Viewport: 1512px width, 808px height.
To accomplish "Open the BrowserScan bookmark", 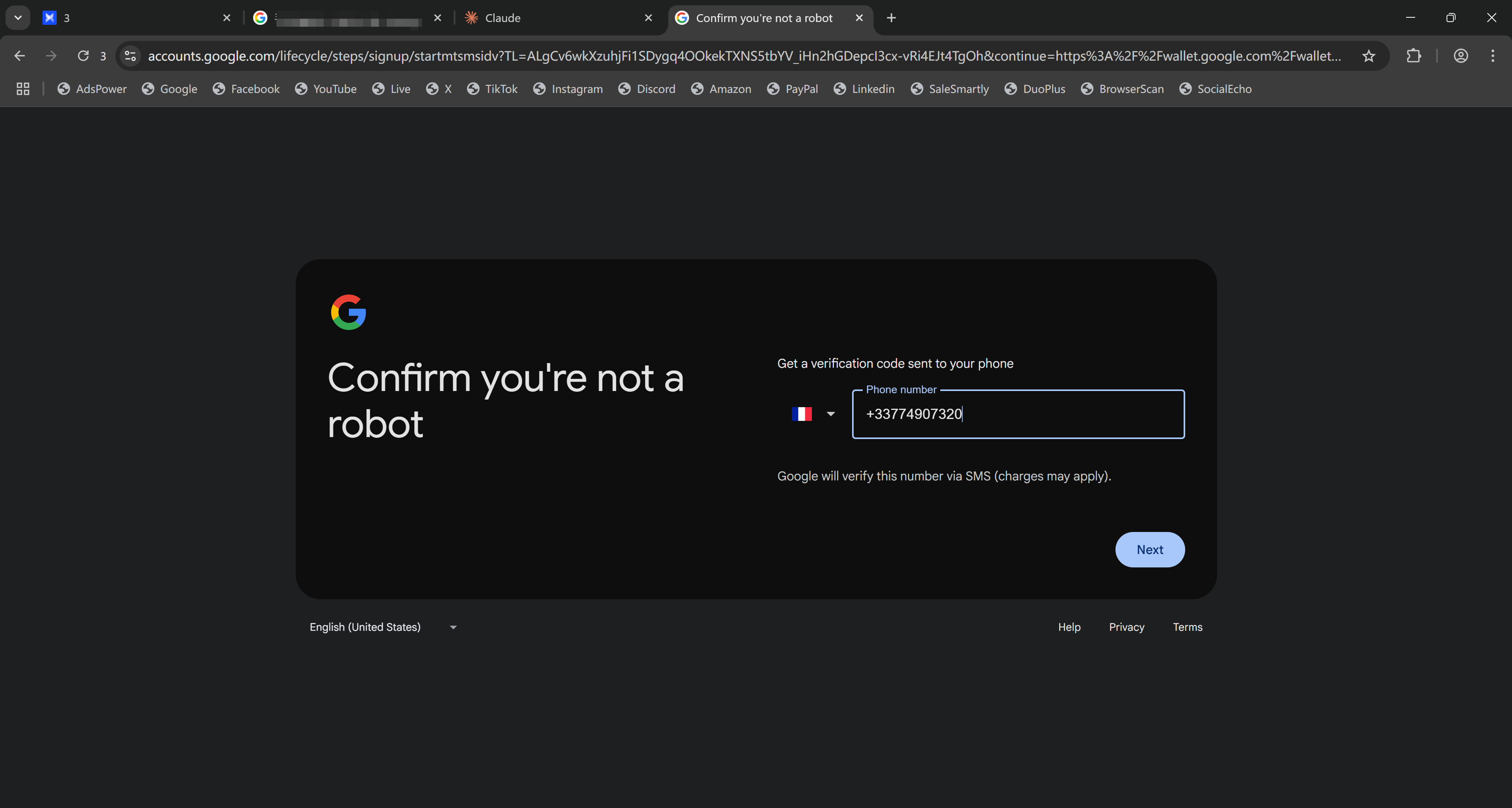I will (x=1123, y=89).
